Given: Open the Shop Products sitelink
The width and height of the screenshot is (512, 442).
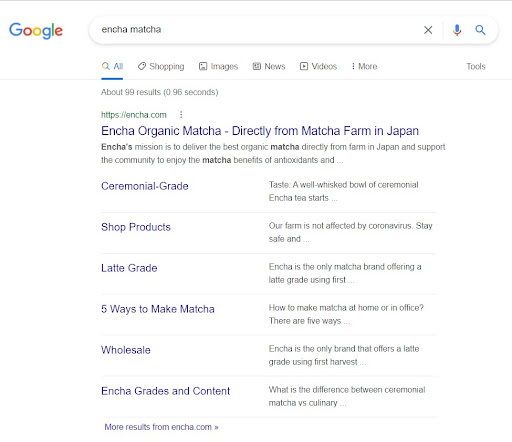Looking at the screenshot, I should [136, 227].
